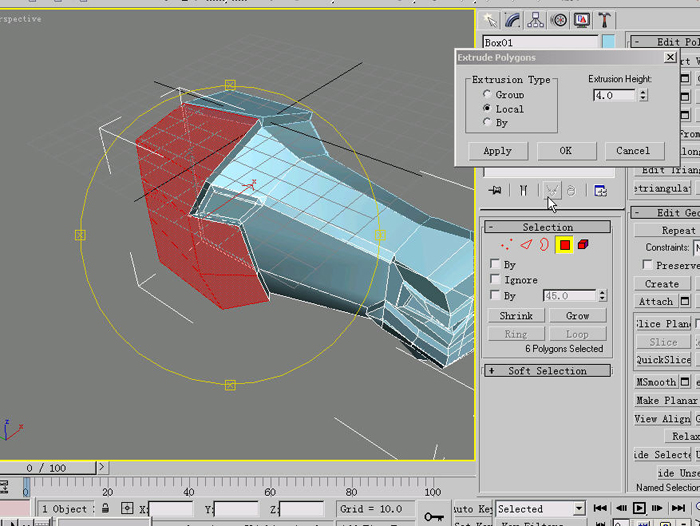Image resolution: width=700 pixels, height=526 pixels.
Task: Click the Create button in Edit Geometry
Action: tap(662, 284)
